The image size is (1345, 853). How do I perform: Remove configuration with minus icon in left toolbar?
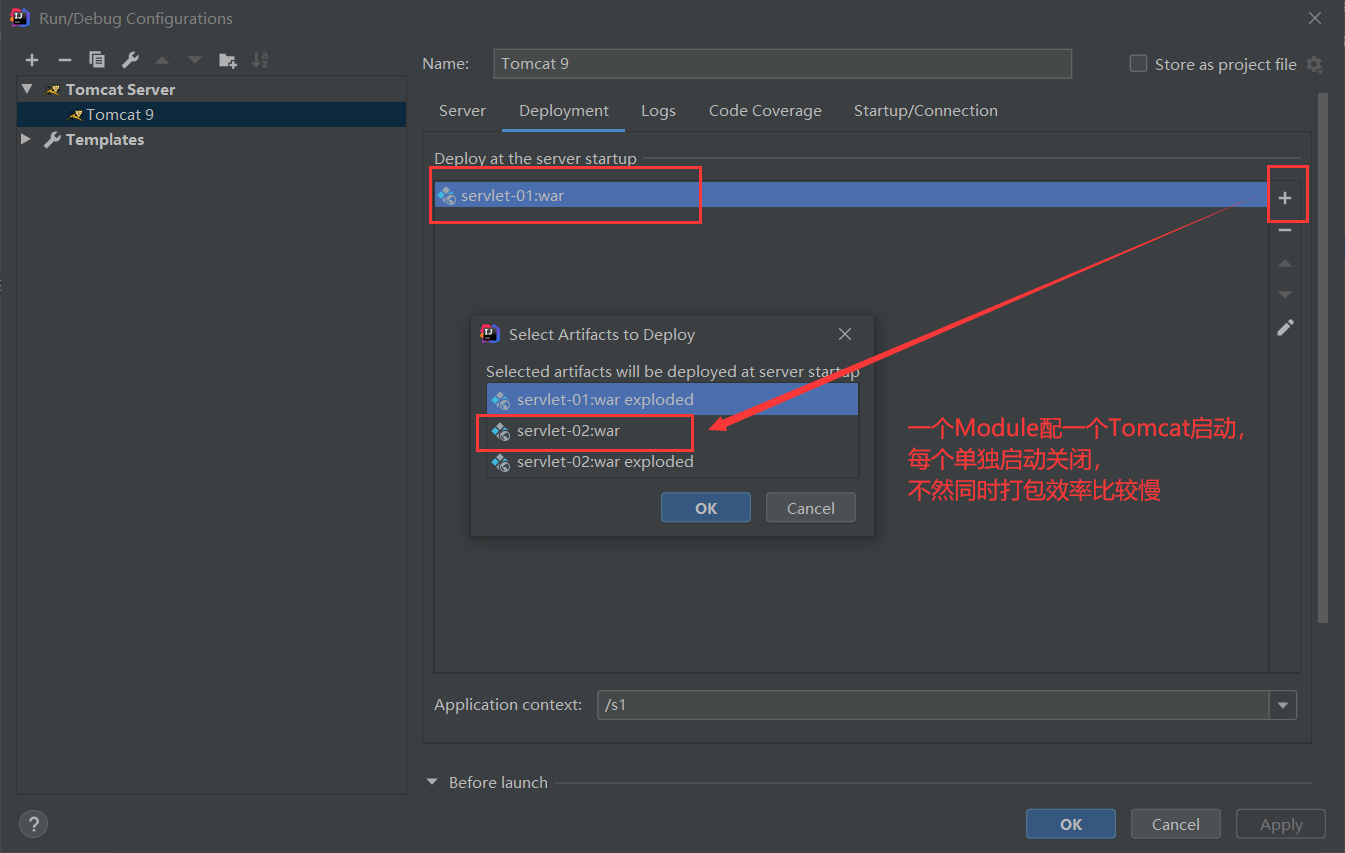pyautogui.click(x=64, y=60)
